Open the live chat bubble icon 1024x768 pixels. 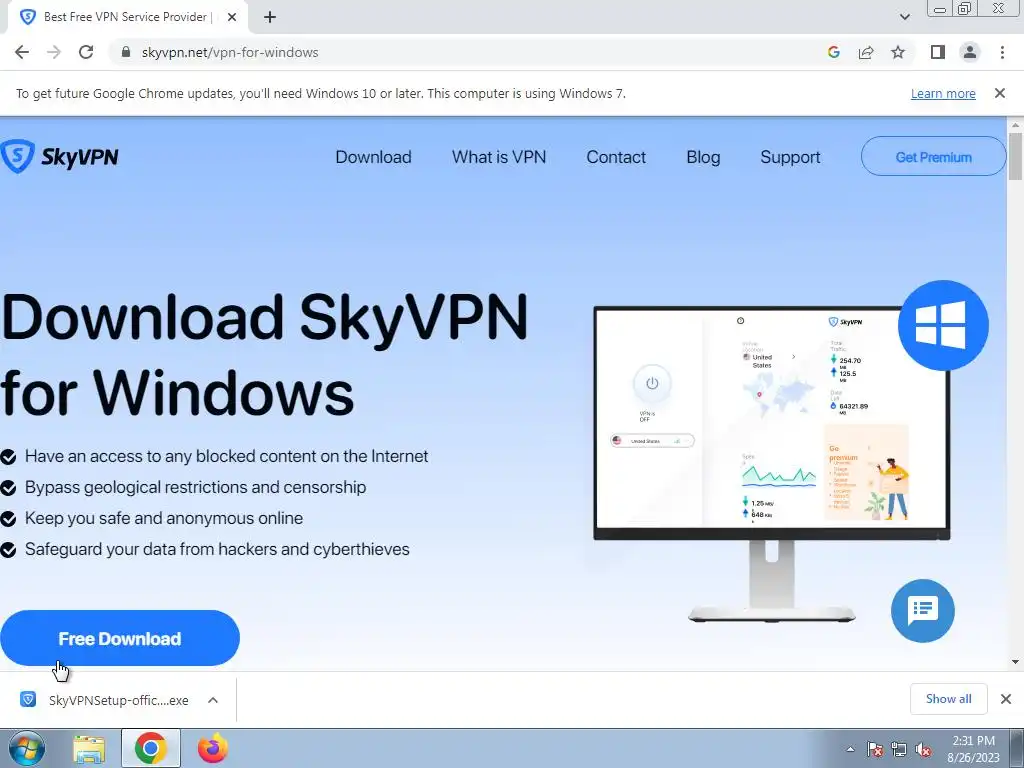(923, 611)
